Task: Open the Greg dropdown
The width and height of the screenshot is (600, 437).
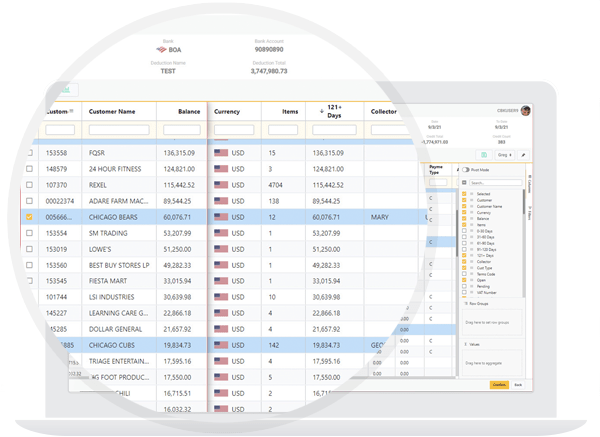Action: (505, 155)
